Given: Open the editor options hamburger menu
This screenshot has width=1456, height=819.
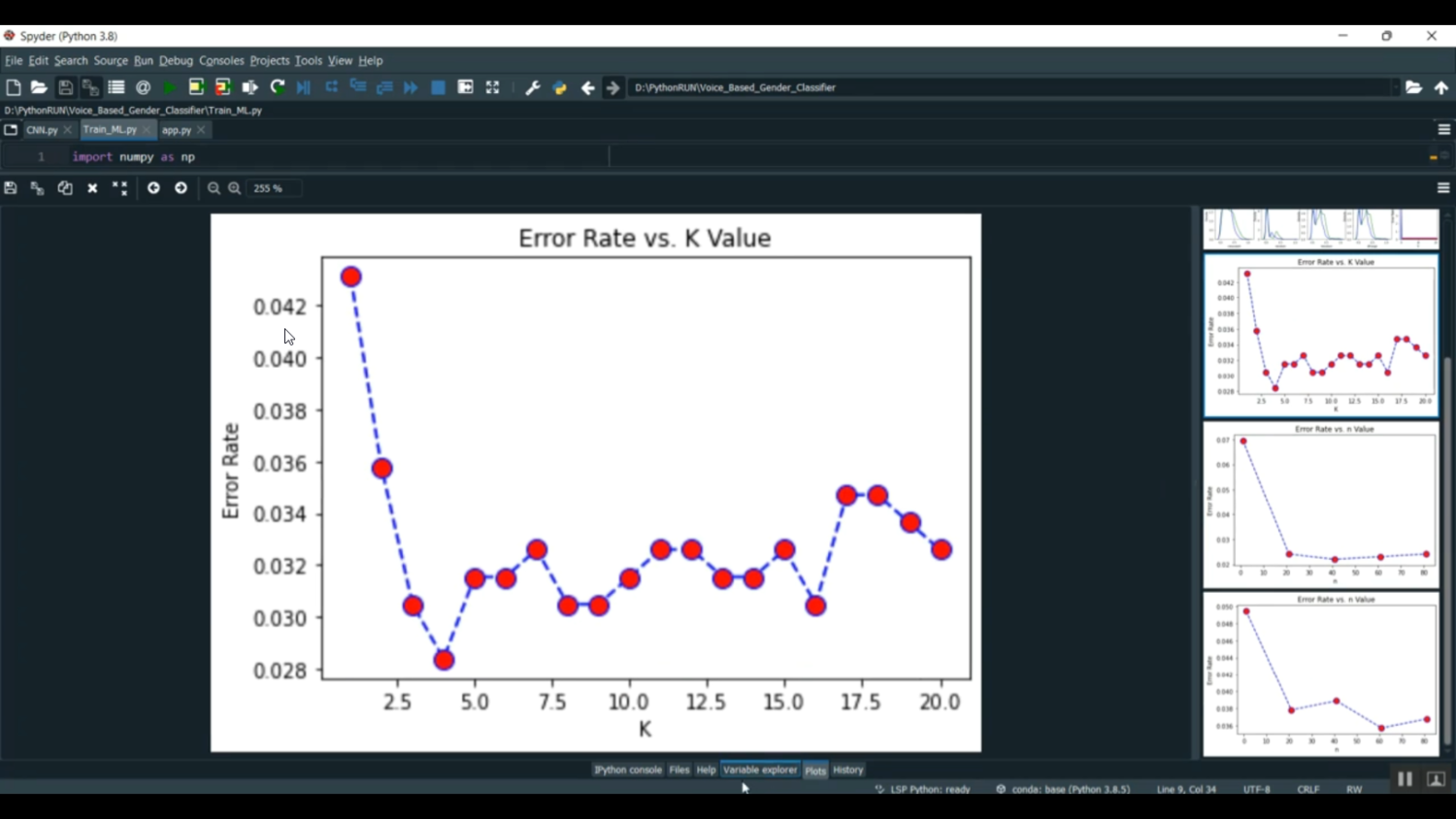Looking at the screenshot, I should 1442,128.
